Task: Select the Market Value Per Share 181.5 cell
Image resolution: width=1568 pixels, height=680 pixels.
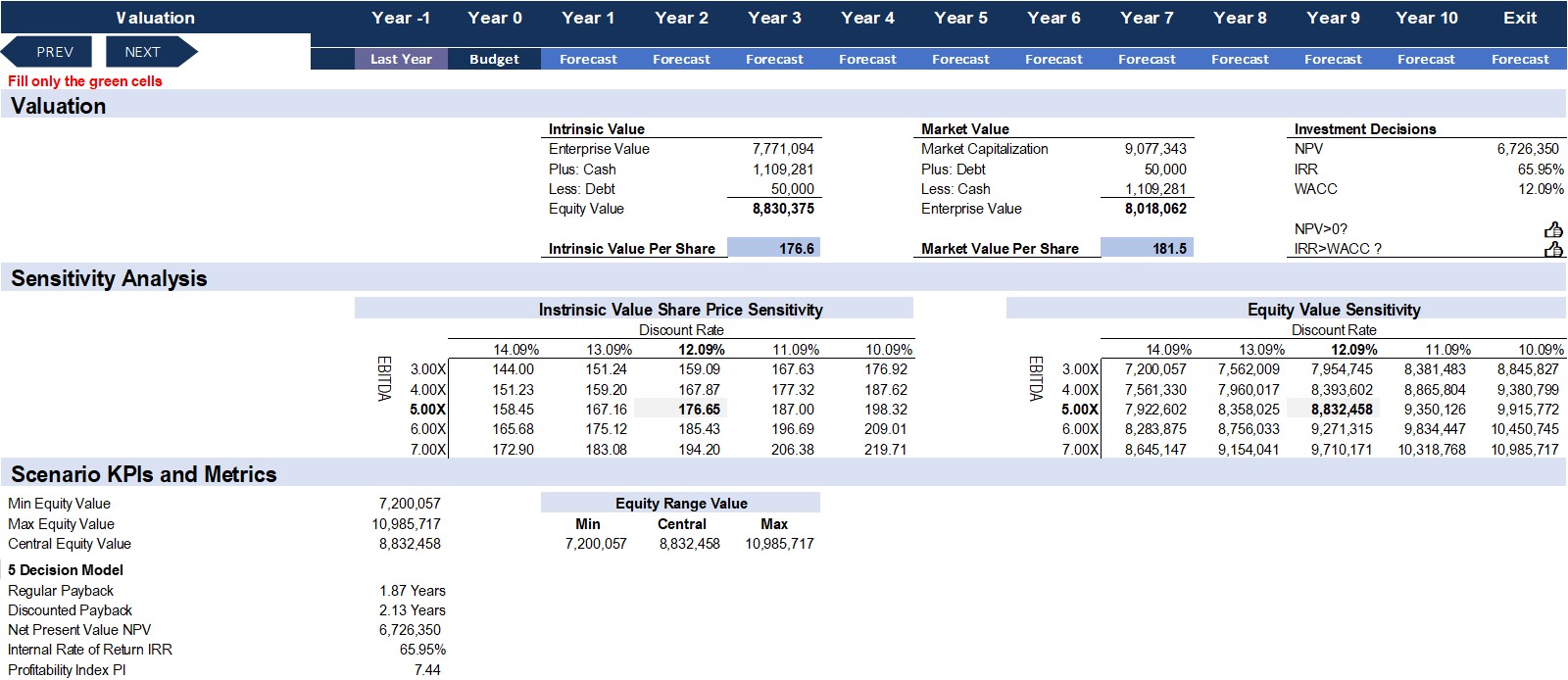Action: click(1147, 249)
